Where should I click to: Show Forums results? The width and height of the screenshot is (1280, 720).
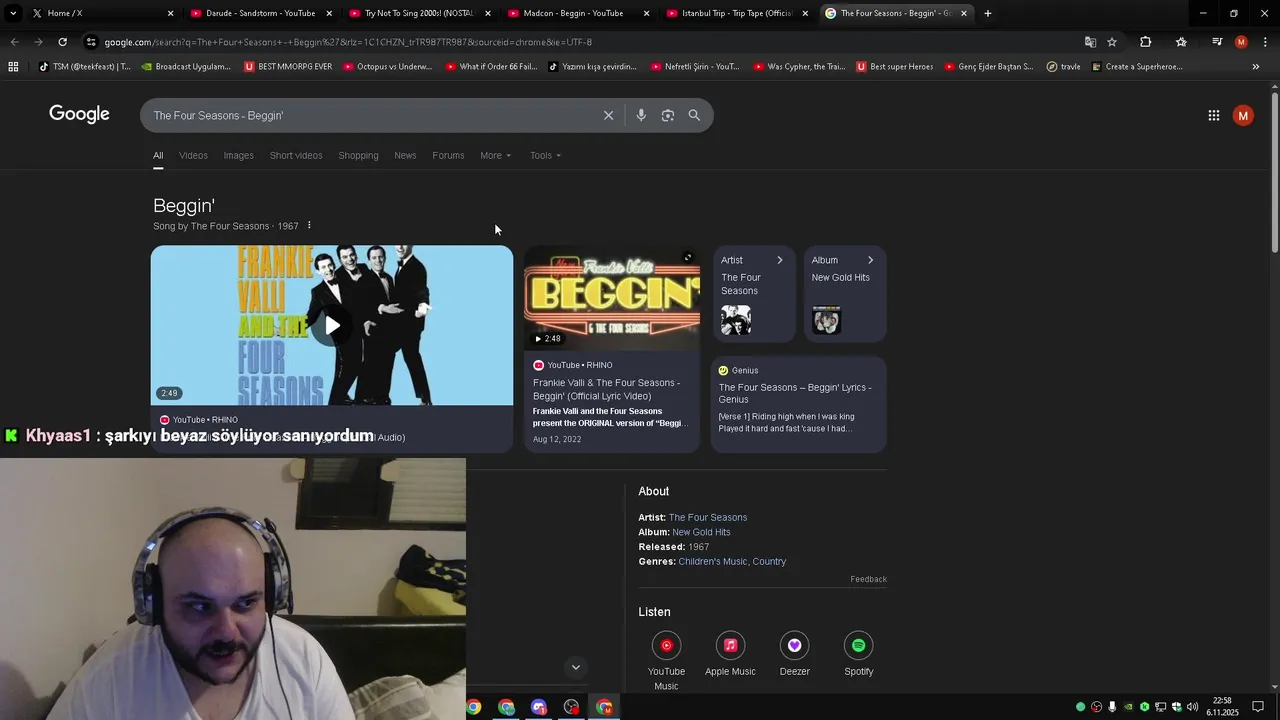448,155
